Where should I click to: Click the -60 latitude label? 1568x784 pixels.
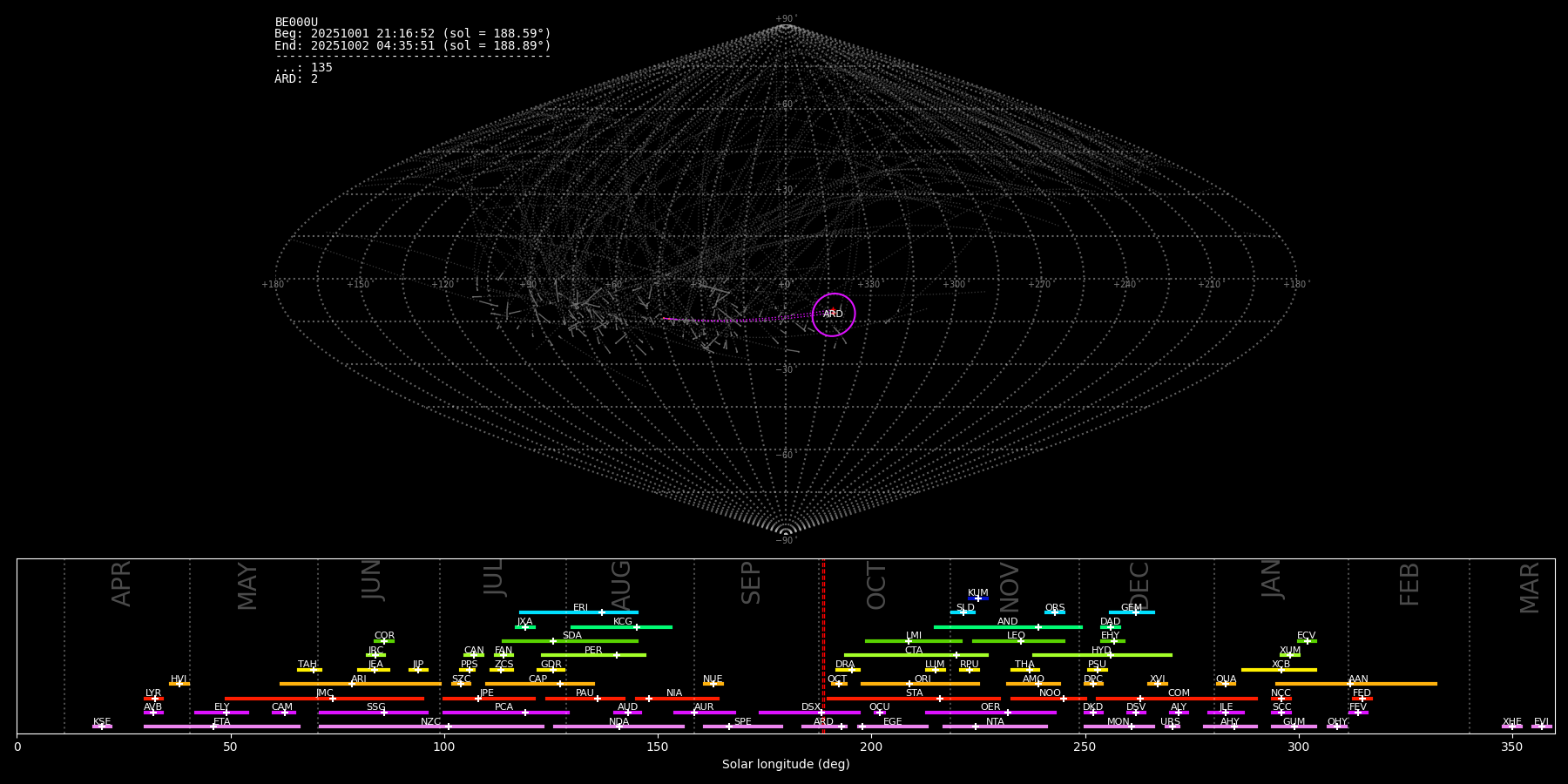[786, 455]
